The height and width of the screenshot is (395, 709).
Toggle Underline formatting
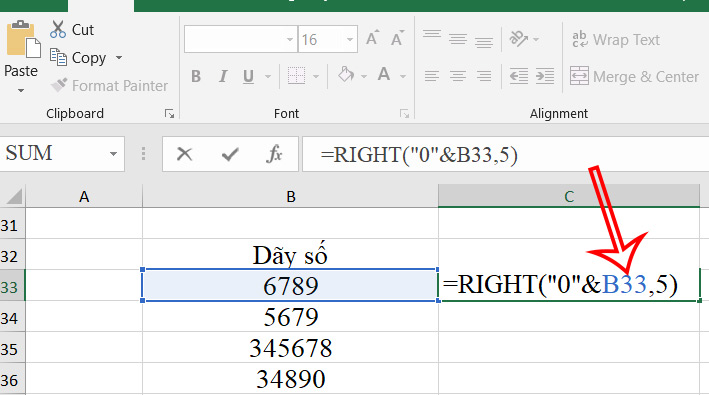point(248,76)
